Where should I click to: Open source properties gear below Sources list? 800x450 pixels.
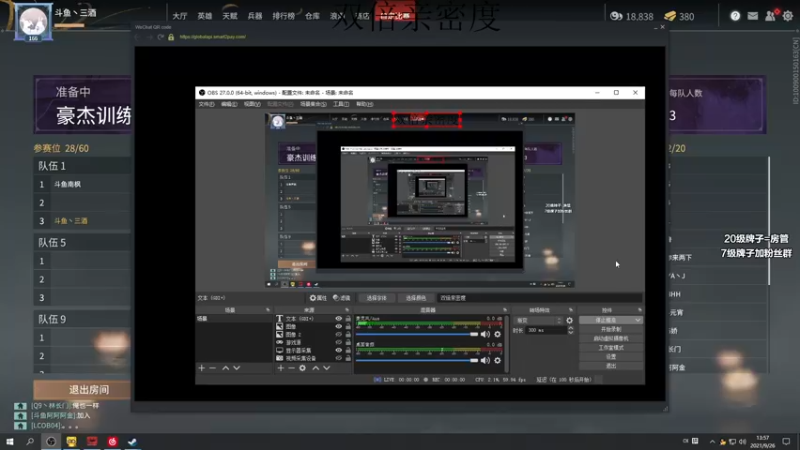pos(303,368)
